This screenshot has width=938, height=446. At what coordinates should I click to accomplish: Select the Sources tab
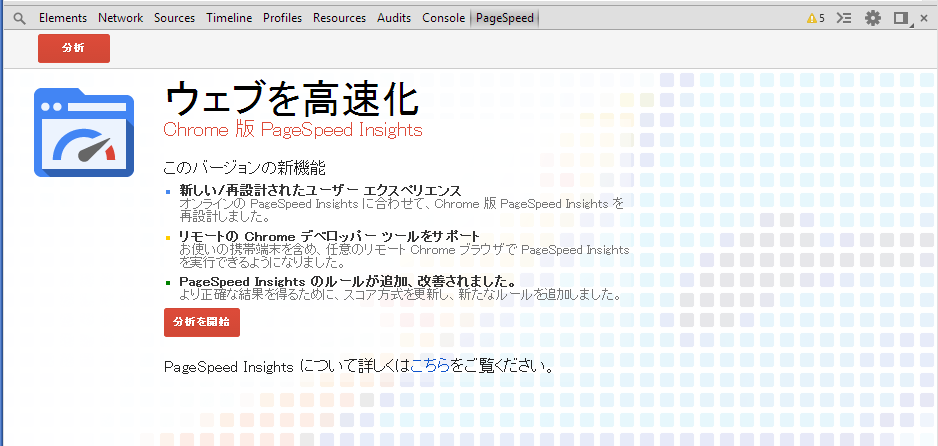tap(174, 18)
